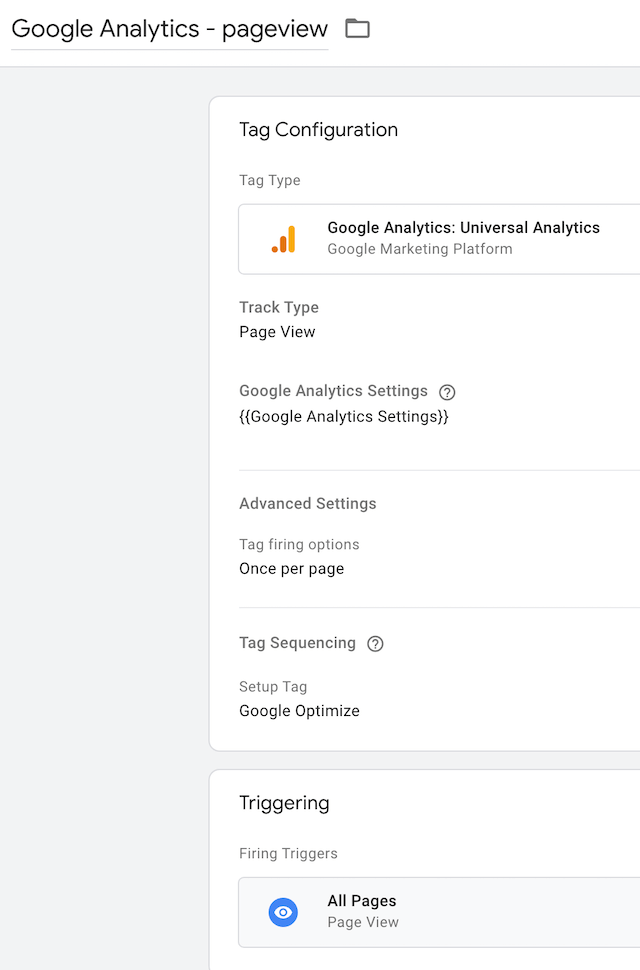Expand the Advanced Settings section
The height and width of the screenshot is (970, 640).
[307, 504]
